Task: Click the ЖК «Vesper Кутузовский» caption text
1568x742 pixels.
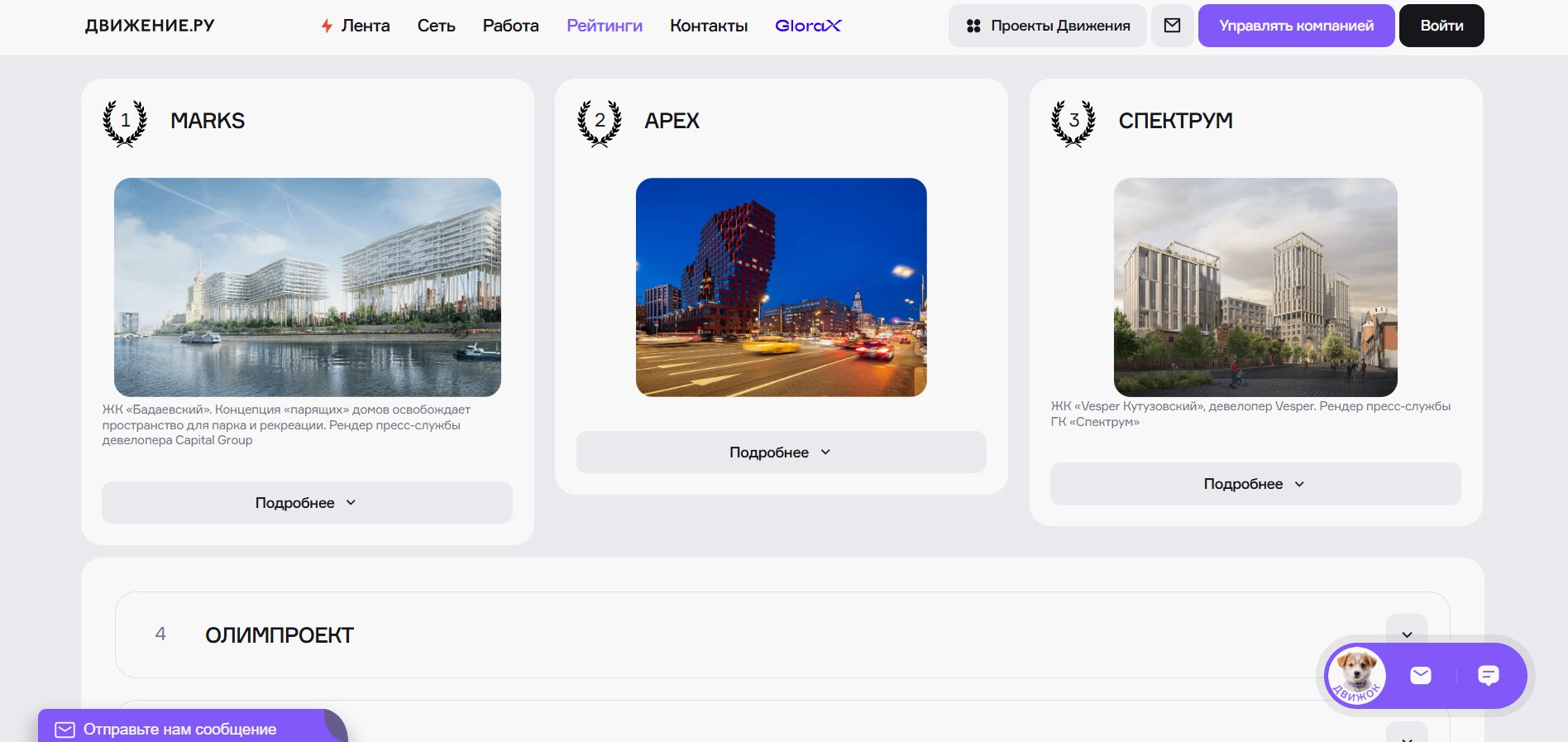Action: (x=1250, y=414)
